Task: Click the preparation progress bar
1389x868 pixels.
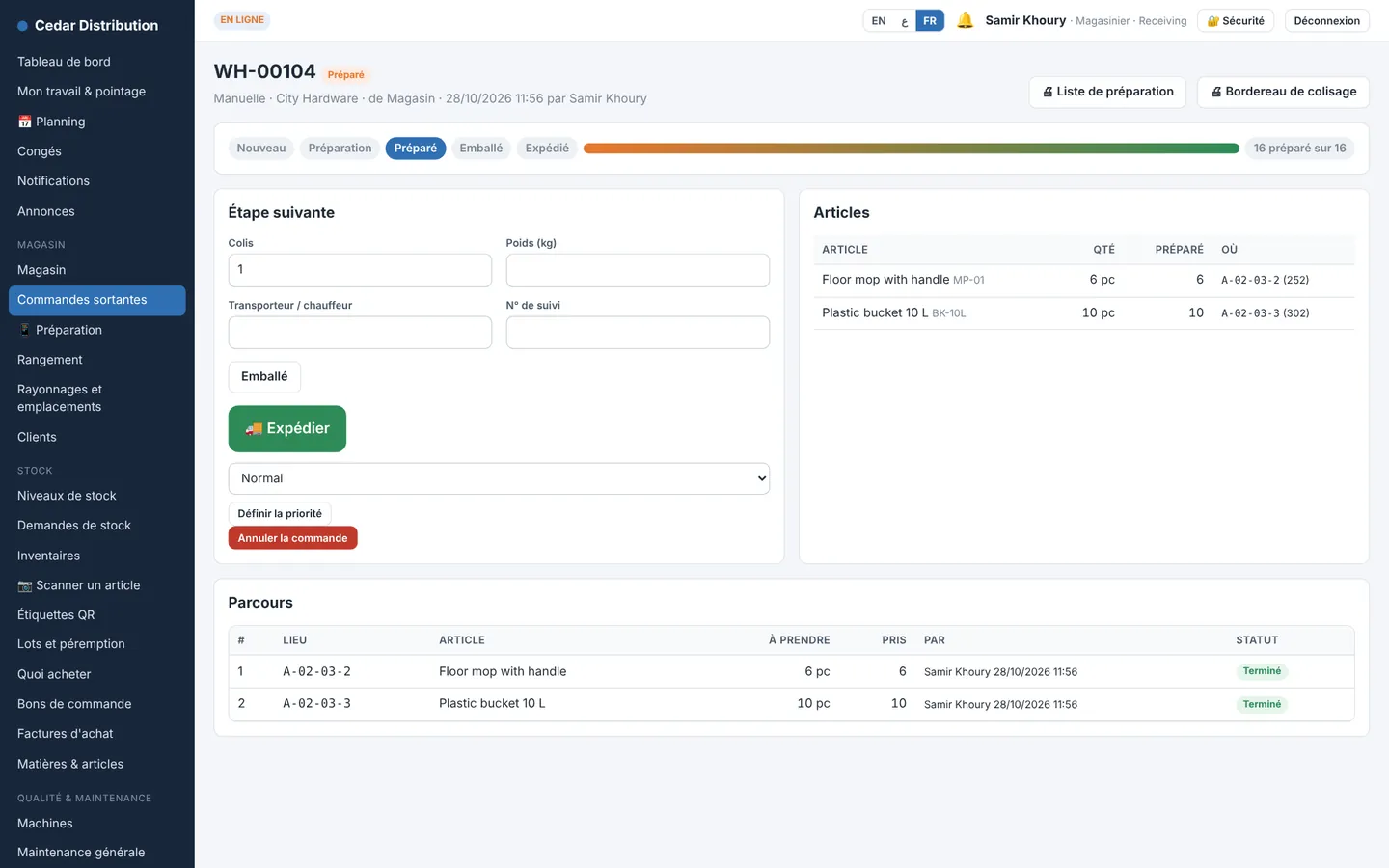Action: (x=912, y=149)
